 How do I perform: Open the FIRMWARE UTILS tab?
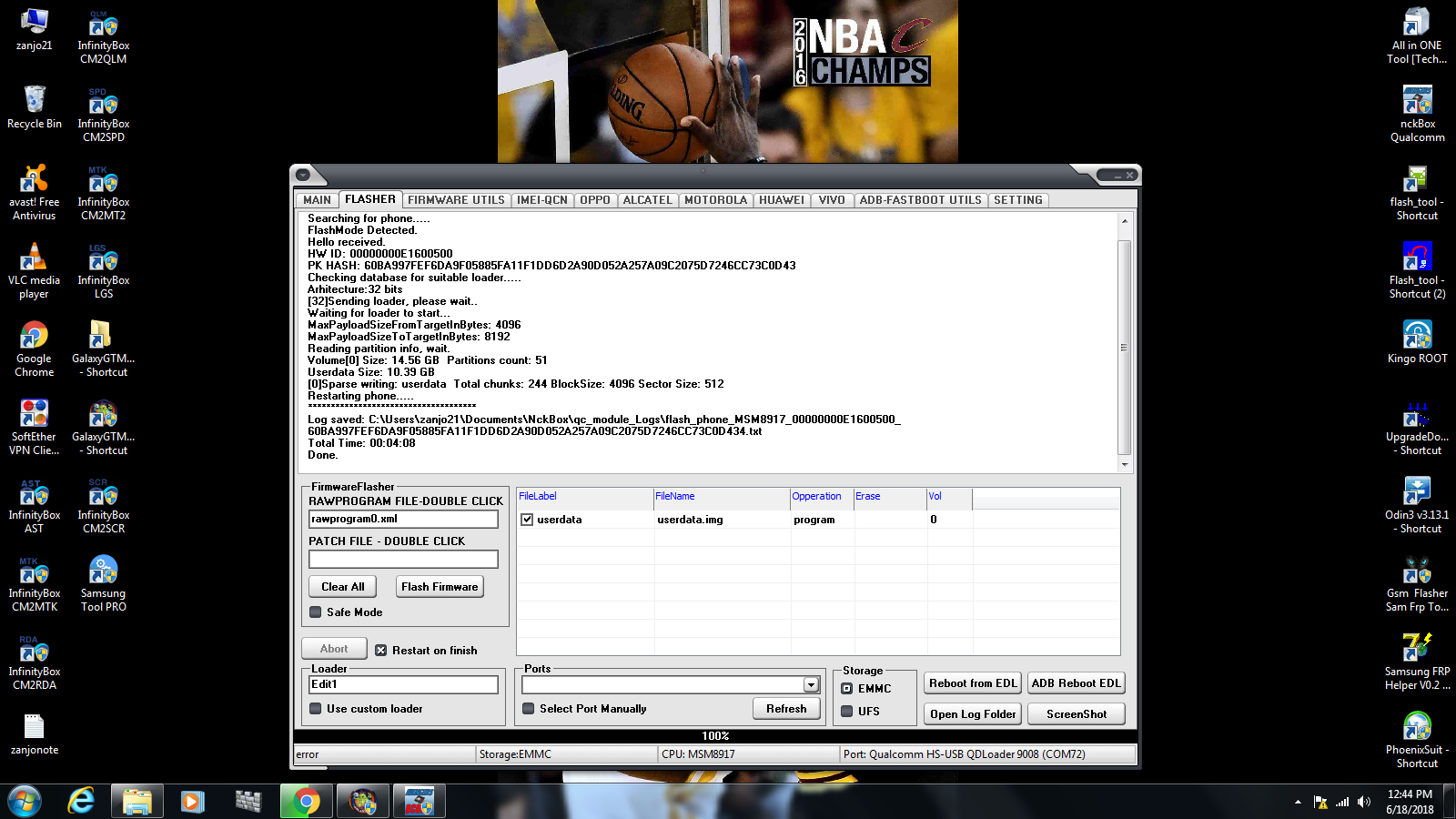click(x=456, y=200)
